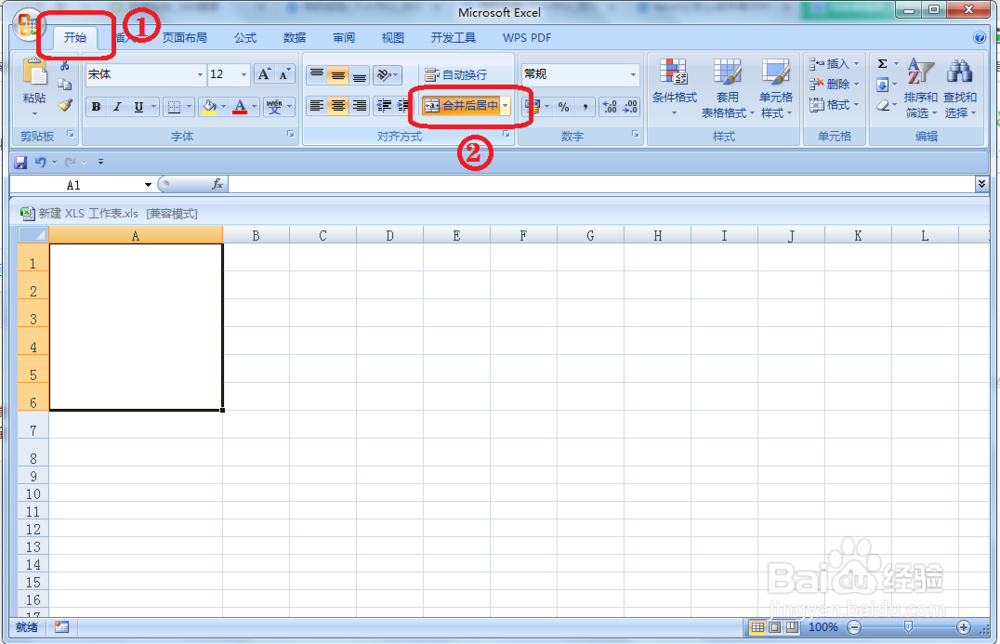The image size is (1000, 644).
Task: Open the Name Box dropdown arrow
Action: [148, 185]
